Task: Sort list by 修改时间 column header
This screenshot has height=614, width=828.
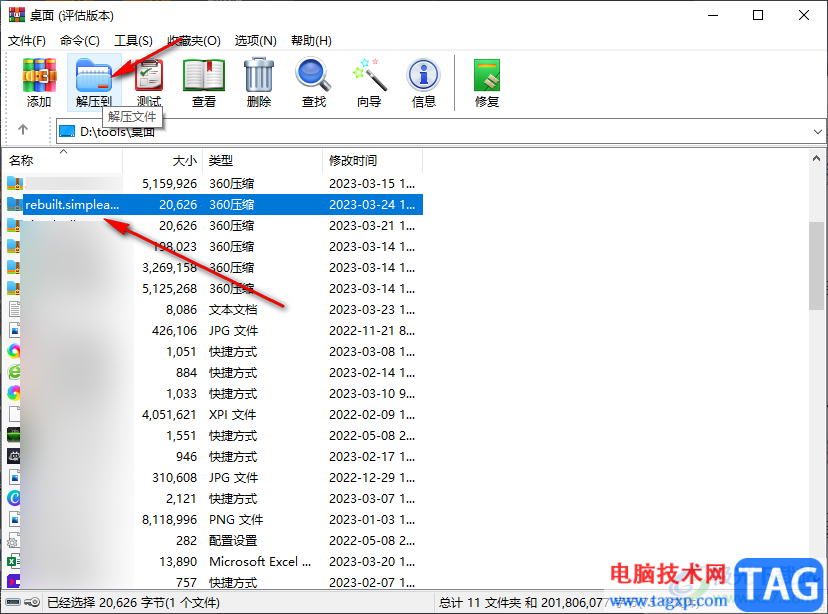Action: click(373, 160)
